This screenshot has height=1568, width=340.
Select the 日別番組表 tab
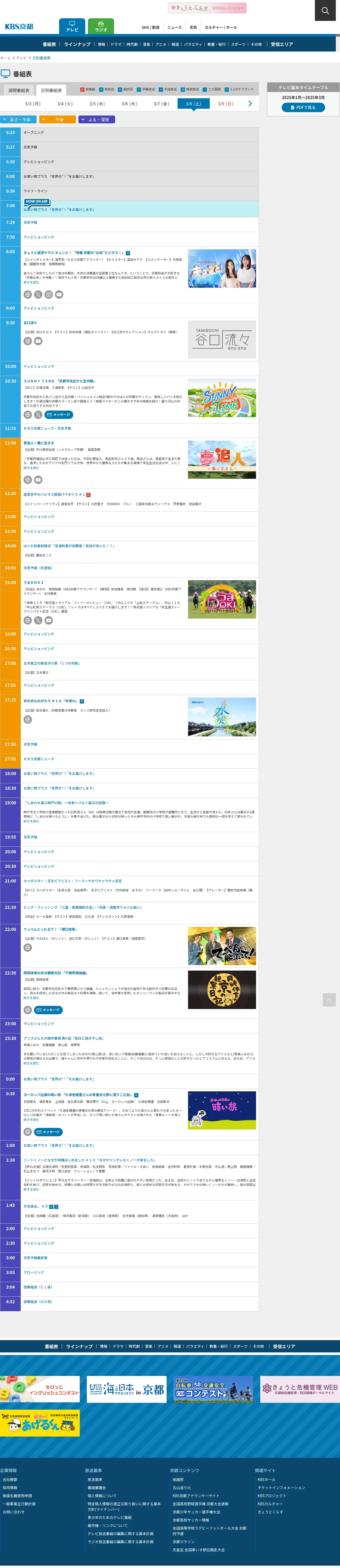(x=51, y=90)
